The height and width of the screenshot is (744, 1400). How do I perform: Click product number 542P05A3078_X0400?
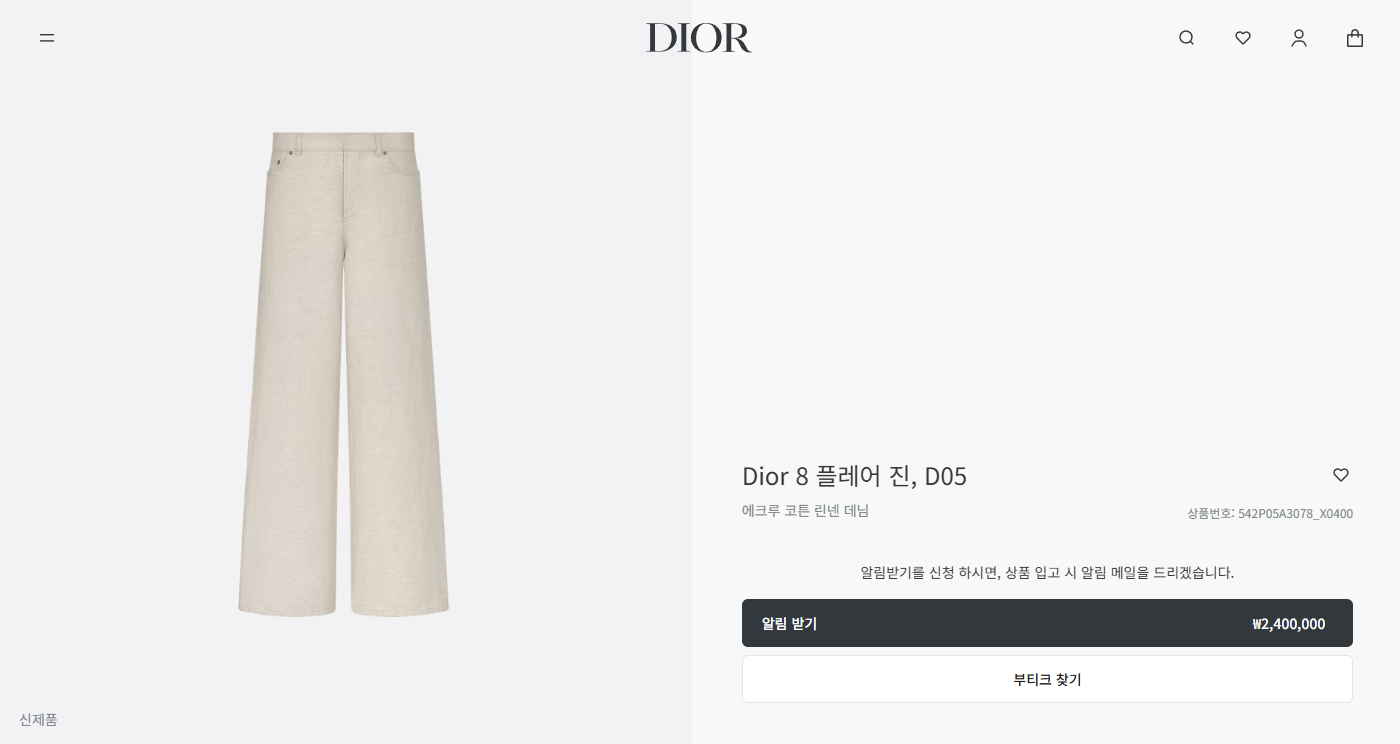click(x=1295, y=514)
